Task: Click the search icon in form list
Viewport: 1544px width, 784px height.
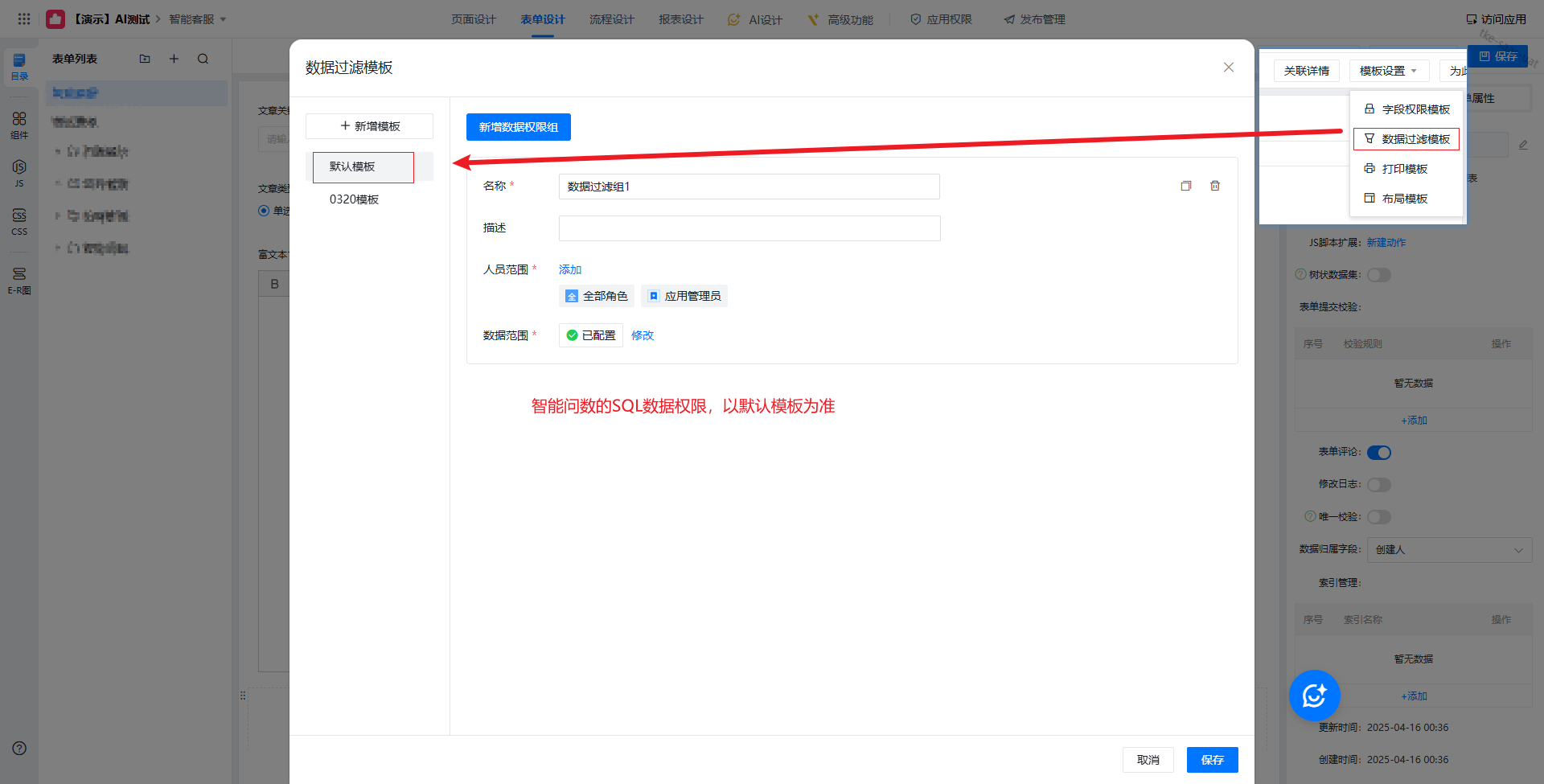Action: click(x=203, y=59)
